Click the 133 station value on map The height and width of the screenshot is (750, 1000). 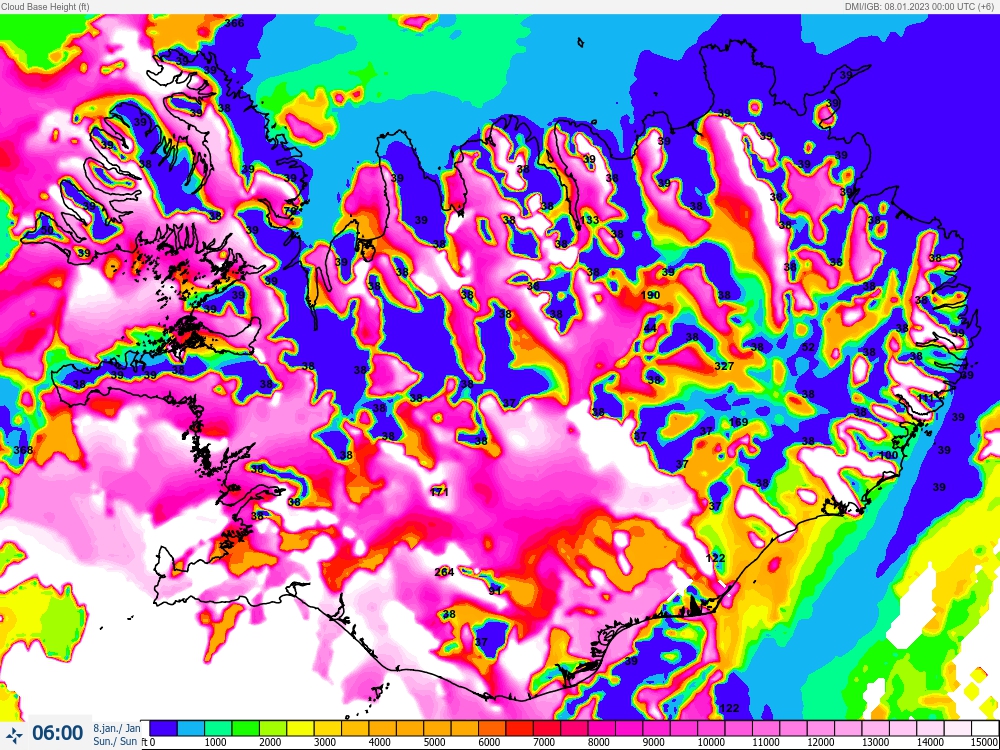[x=591, y=220]
